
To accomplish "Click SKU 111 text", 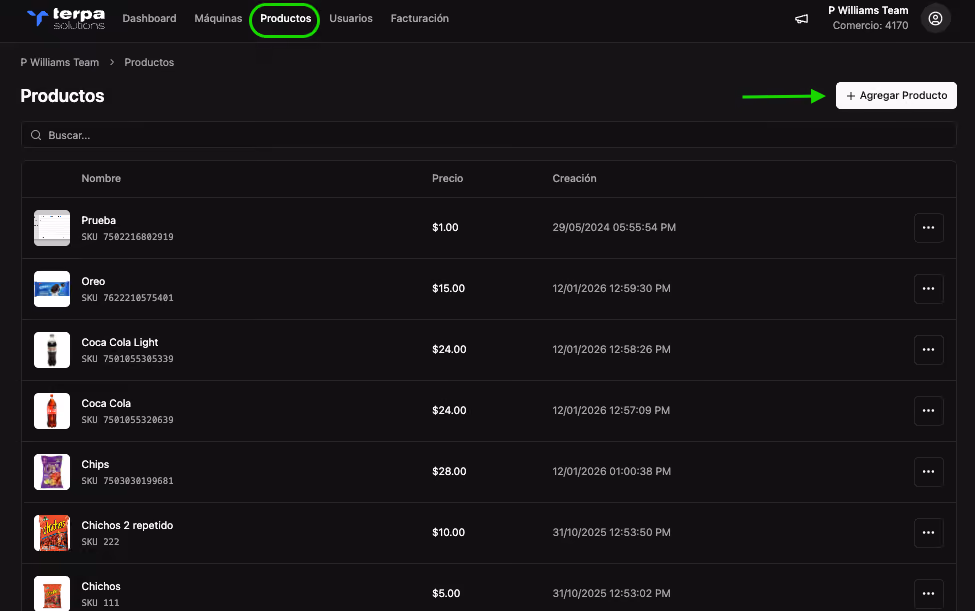I will pos(100,602).
